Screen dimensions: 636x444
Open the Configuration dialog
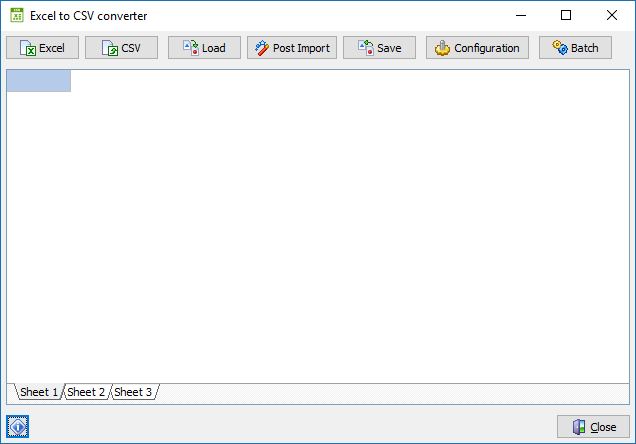tap(477, 48)
